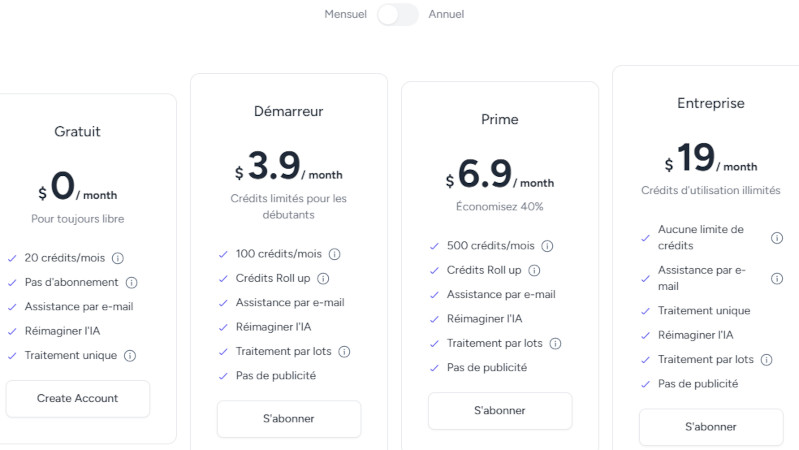The height and width of the screenshot is (450, 799).
Task: Subscribe to the Prime plan
Action: coord(500,410)
